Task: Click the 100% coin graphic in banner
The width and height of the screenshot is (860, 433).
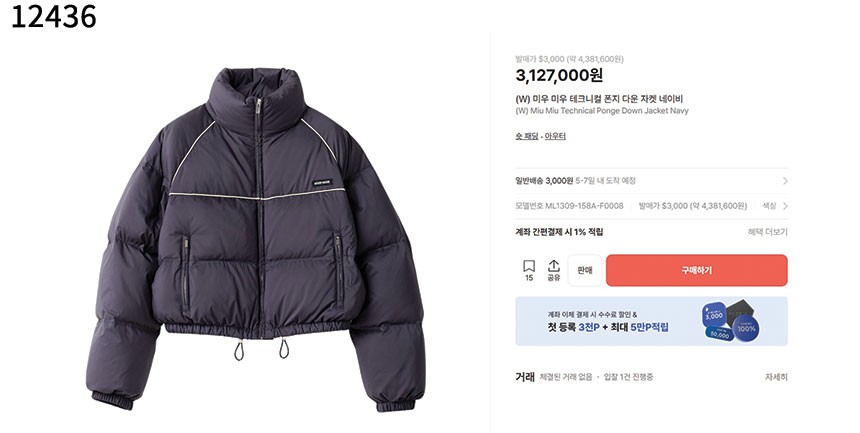Action: click(746, 329)
